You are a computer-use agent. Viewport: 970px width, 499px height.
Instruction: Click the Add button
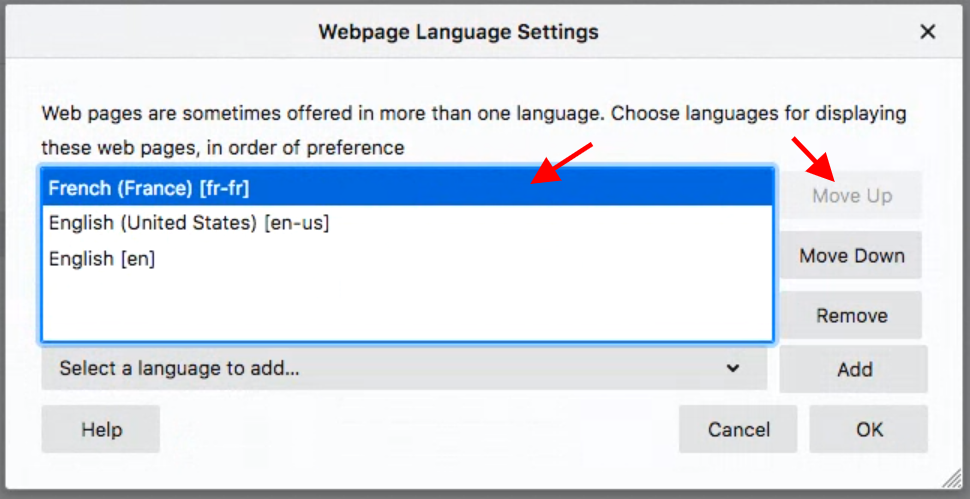click(x=854, y=369)
